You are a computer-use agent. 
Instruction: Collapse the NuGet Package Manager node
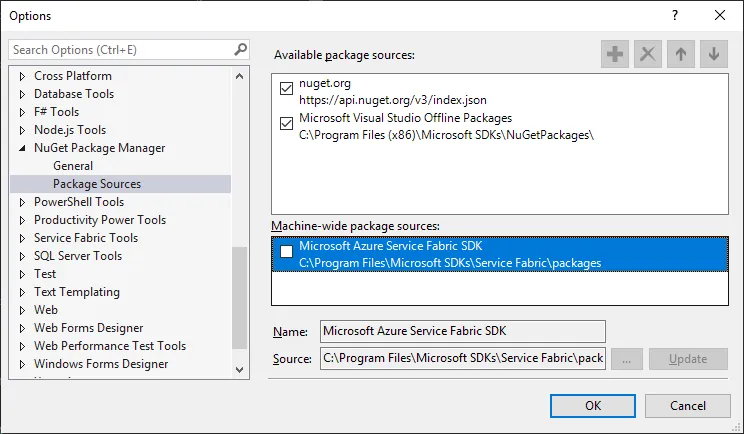pyautogui.click(x=22, y=148)
